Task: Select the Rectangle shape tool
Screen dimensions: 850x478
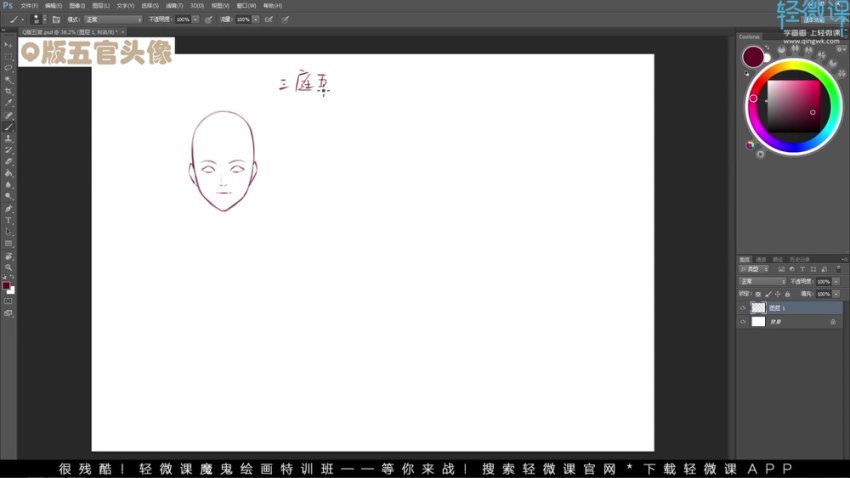Action: pyautogui.click(x=8, y=244)
